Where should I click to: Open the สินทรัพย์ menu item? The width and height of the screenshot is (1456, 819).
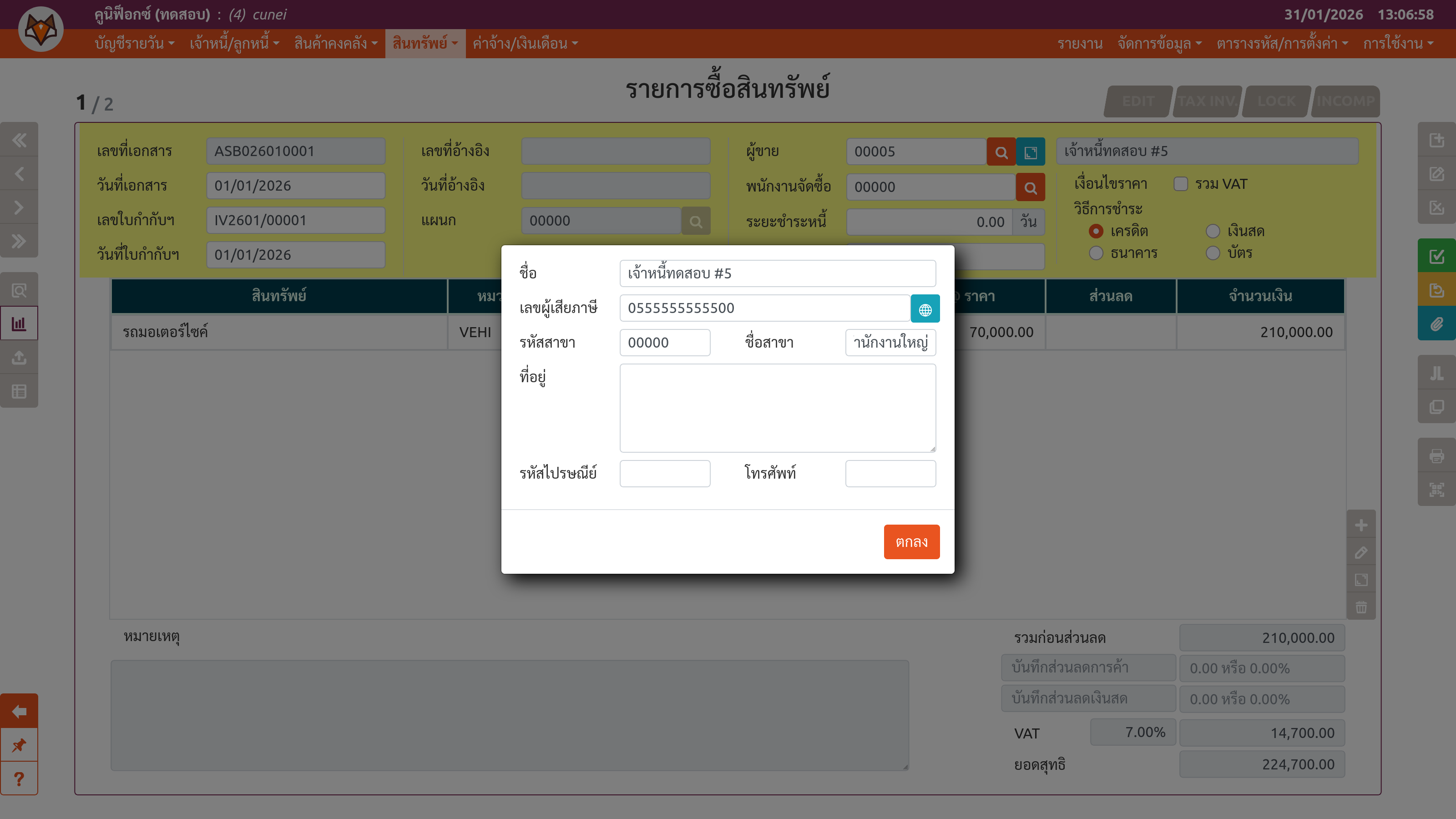click(425, 44)
